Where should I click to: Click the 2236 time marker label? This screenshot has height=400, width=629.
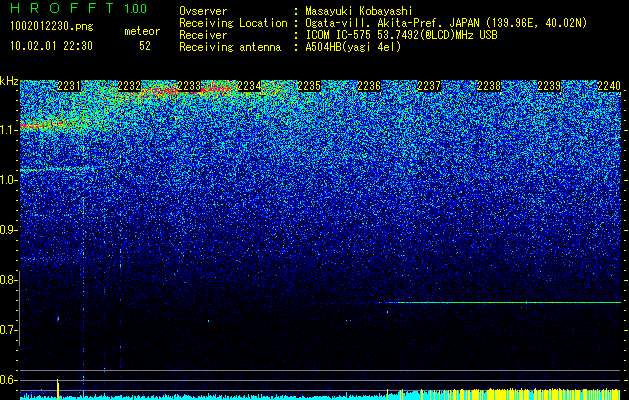point(369,86)
